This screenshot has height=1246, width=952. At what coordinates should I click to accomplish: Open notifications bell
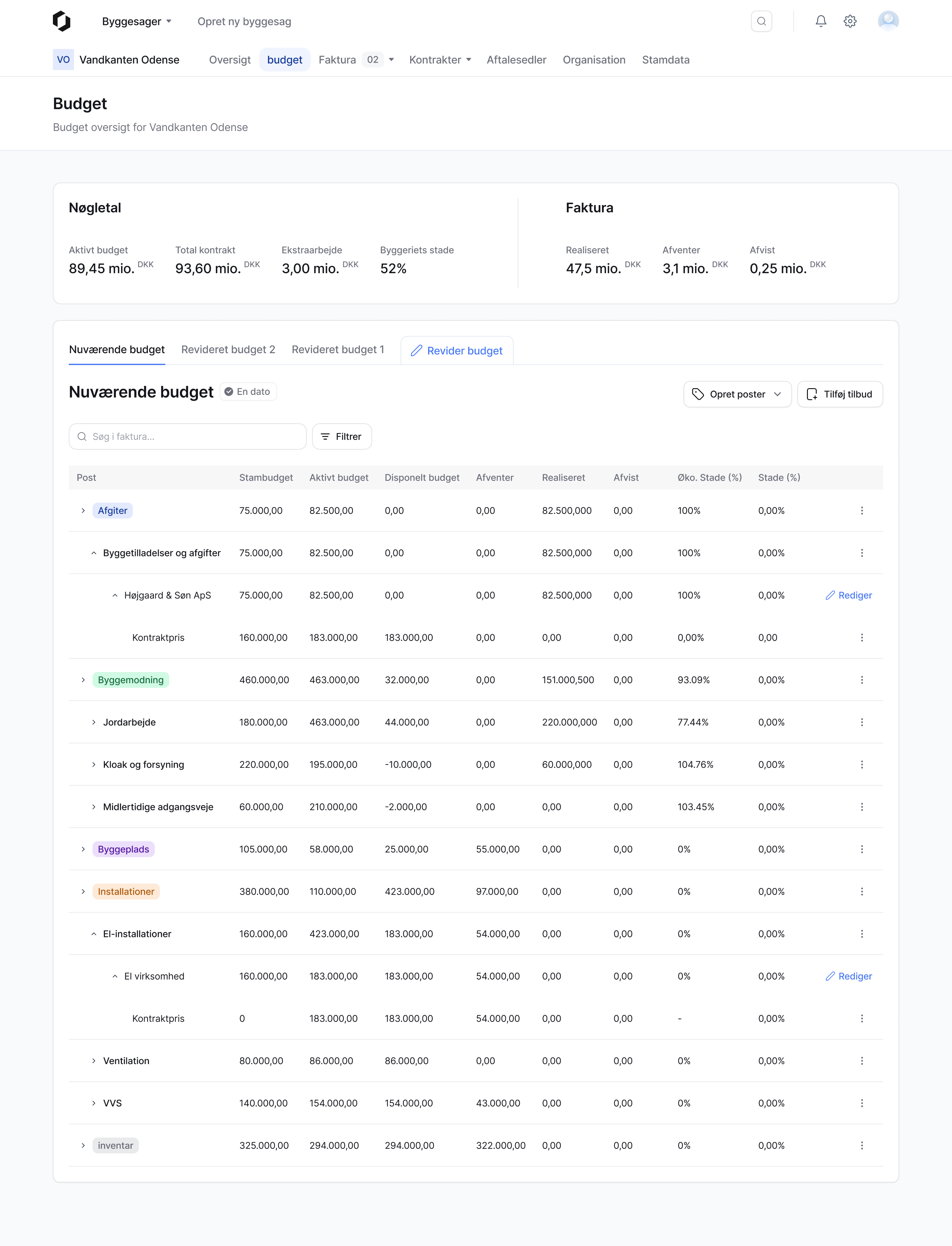(x=821, y=22)
